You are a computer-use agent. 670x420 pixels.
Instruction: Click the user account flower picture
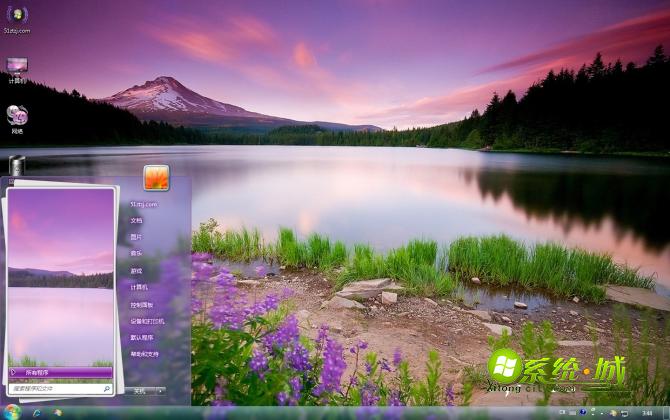click(x=156, y=178)
